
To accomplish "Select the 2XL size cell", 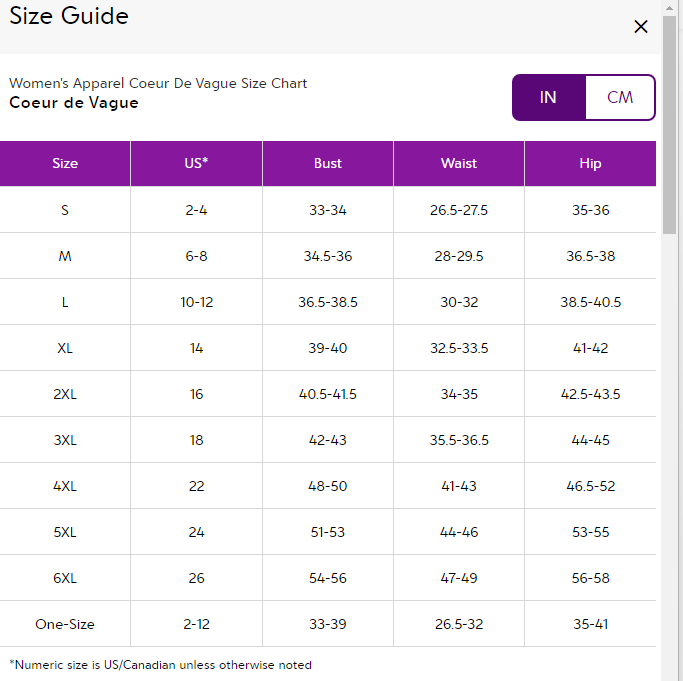I will (x=65, y=394).
